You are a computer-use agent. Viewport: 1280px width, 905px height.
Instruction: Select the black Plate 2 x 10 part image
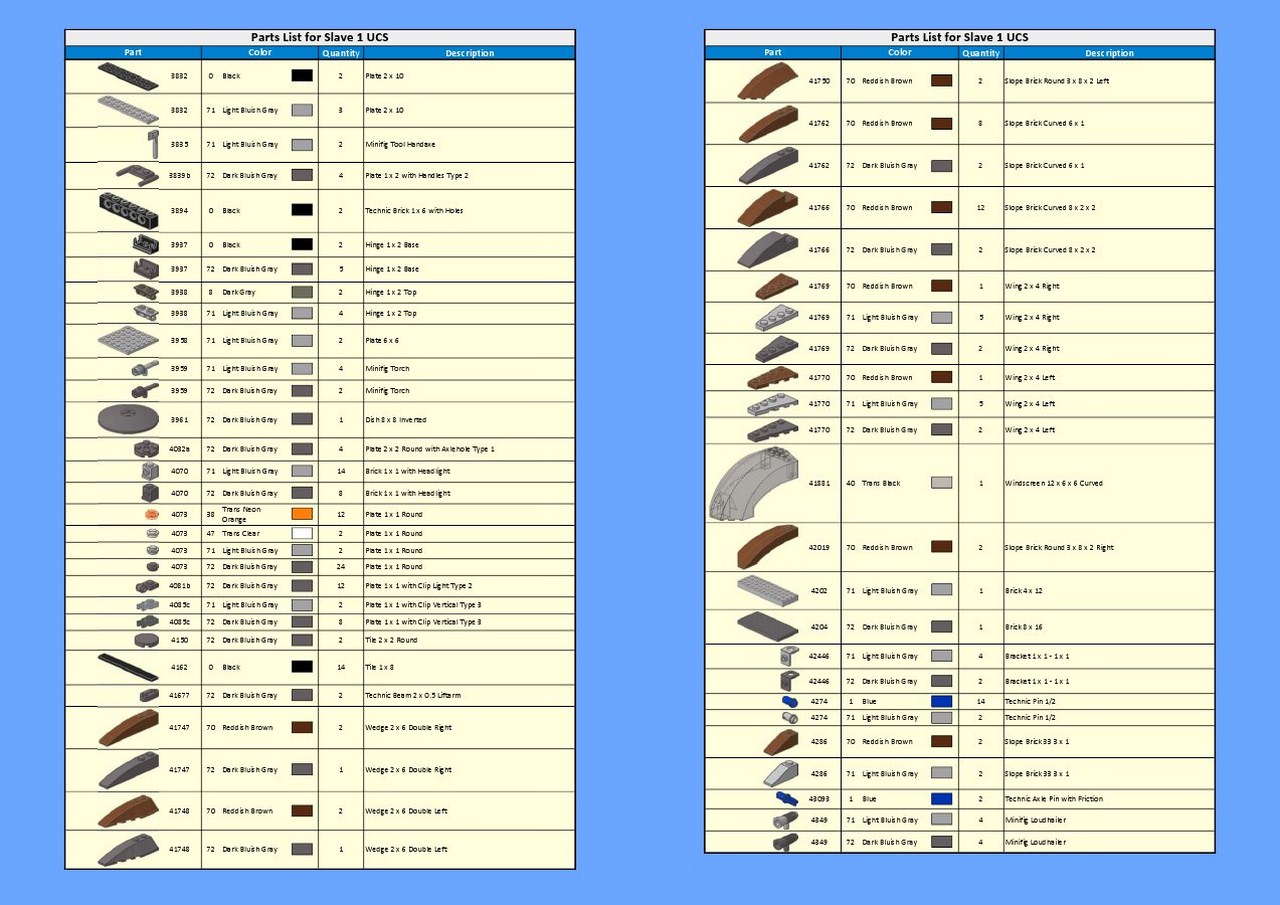pyautogui.click(x=128, y=74)
